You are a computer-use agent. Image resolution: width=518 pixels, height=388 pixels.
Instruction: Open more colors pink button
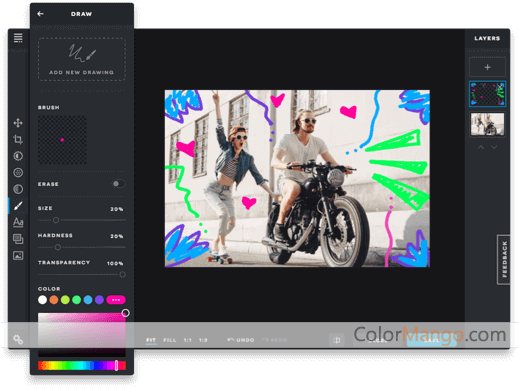tap(116, 300)
